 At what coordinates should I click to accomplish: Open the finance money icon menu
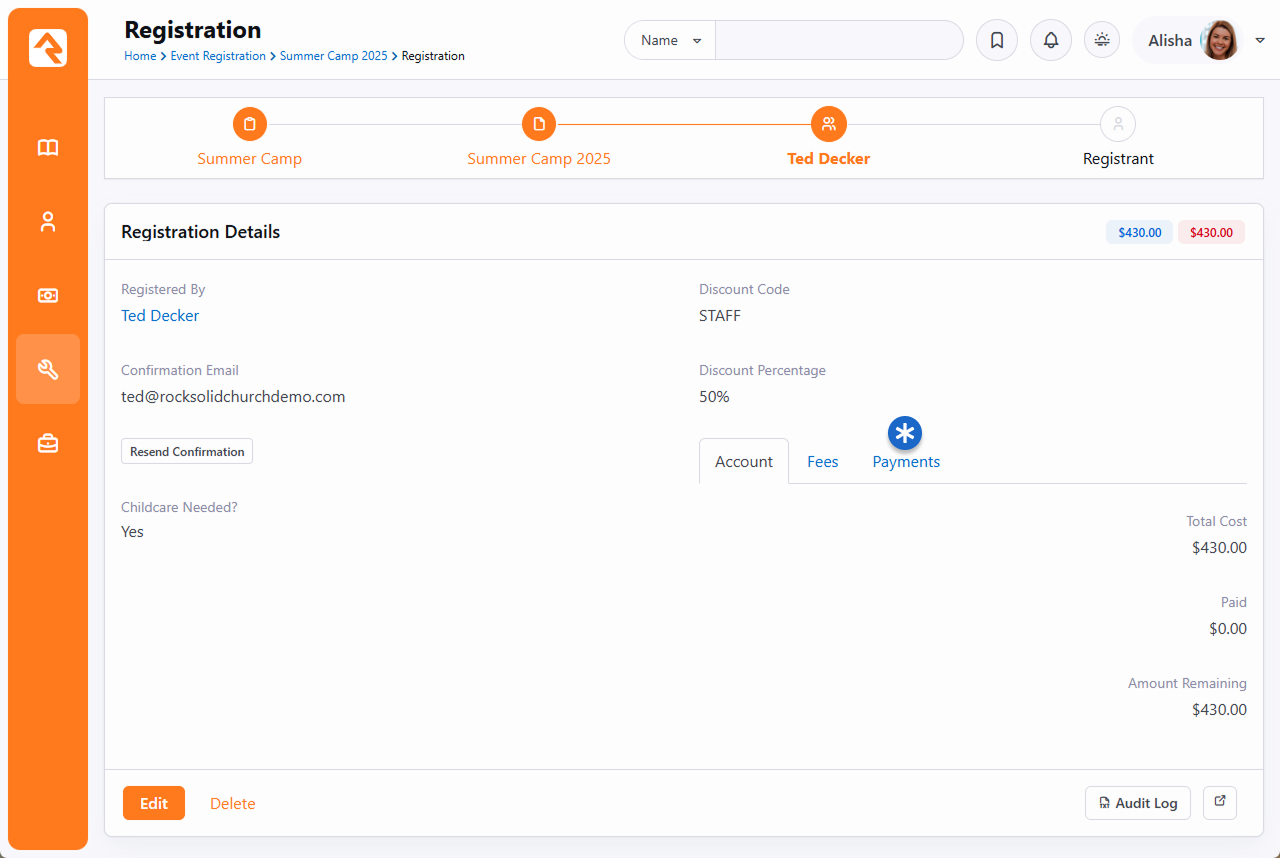[x=48, y=296]
